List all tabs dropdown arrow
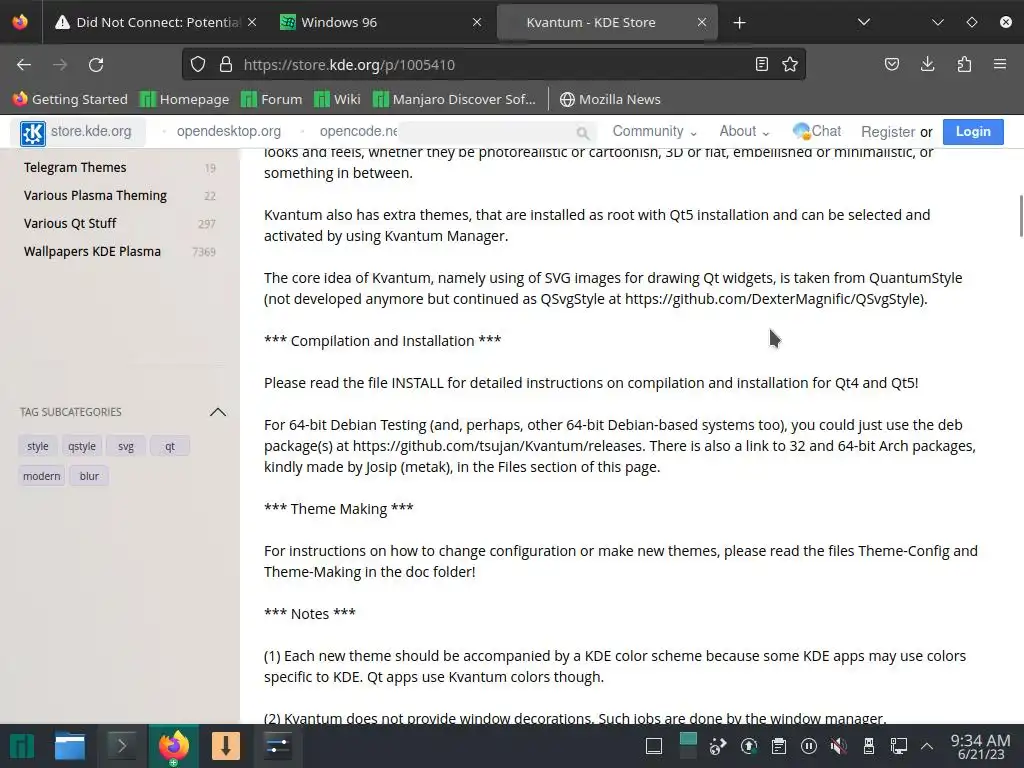This screenshot has height=768, width=1024. [x=863, y=22]
